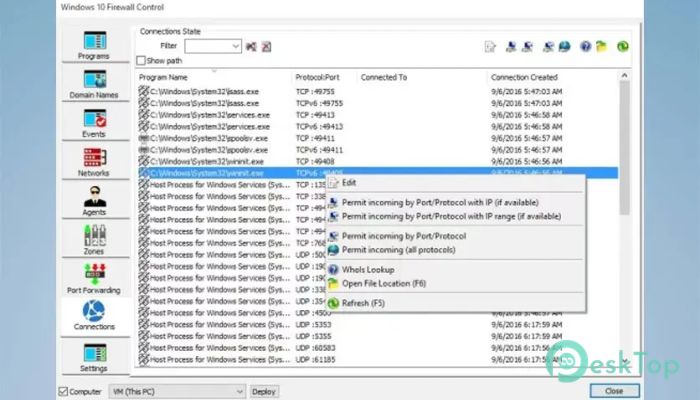Viewport: 700px width, 400px height.
Task: Choose Permit incoming (all protocols)
Action: pyautogui.click(x=455, y=250)
